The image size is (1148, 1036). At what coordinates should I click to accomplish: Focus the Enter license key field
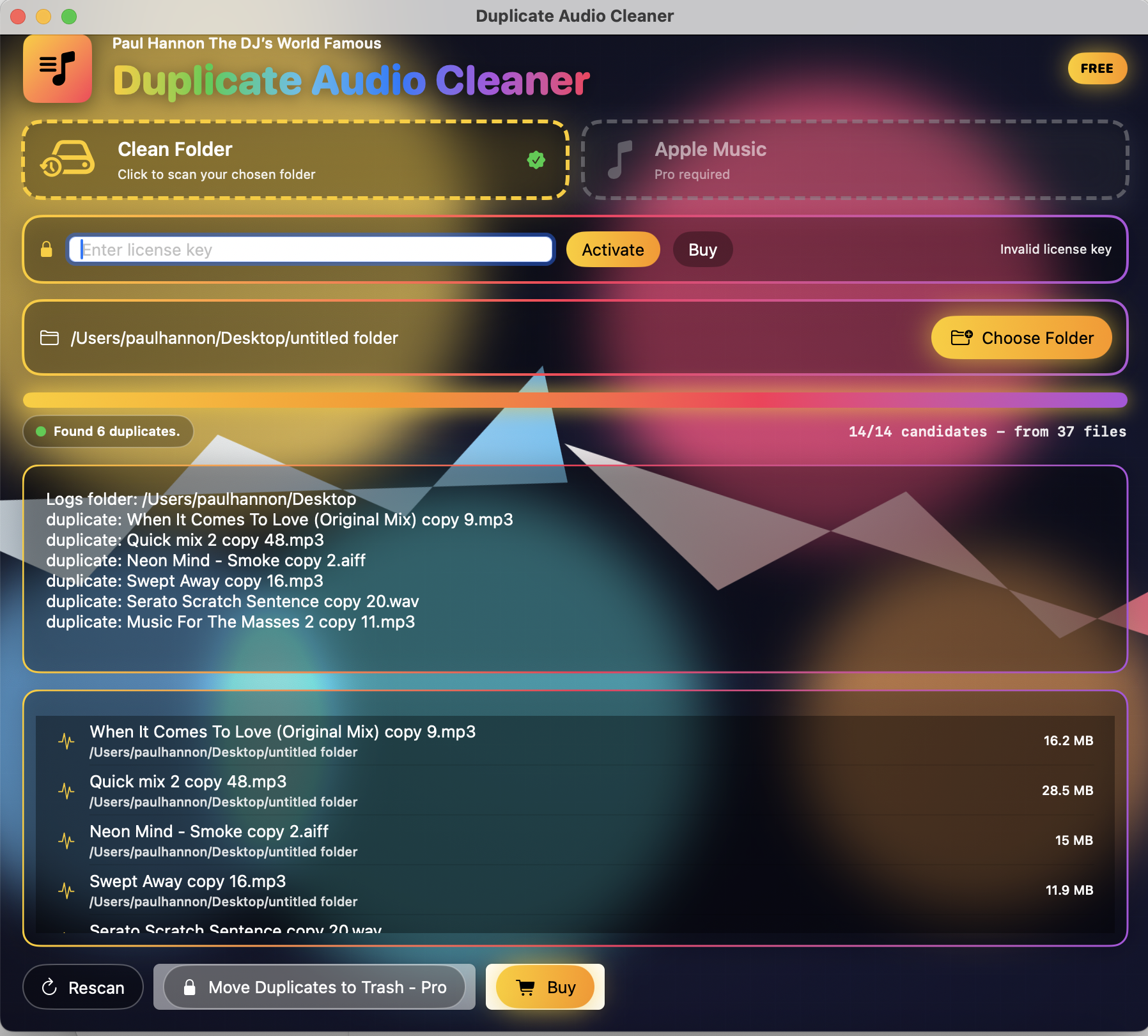pos(311,249)
